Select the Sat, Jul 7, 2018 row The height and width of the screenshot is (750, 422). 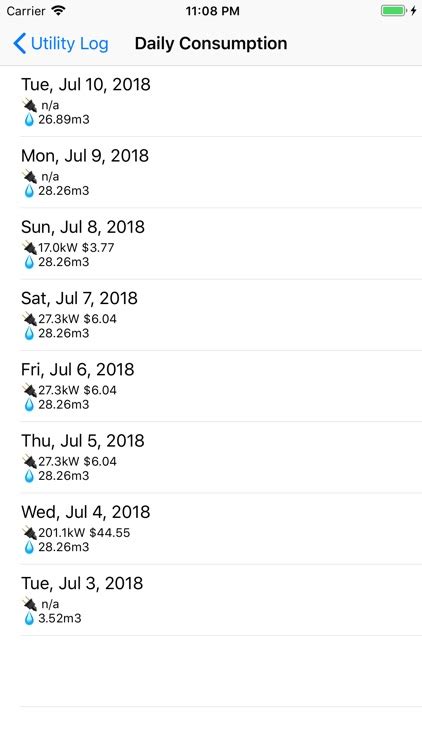coord(211,315)
